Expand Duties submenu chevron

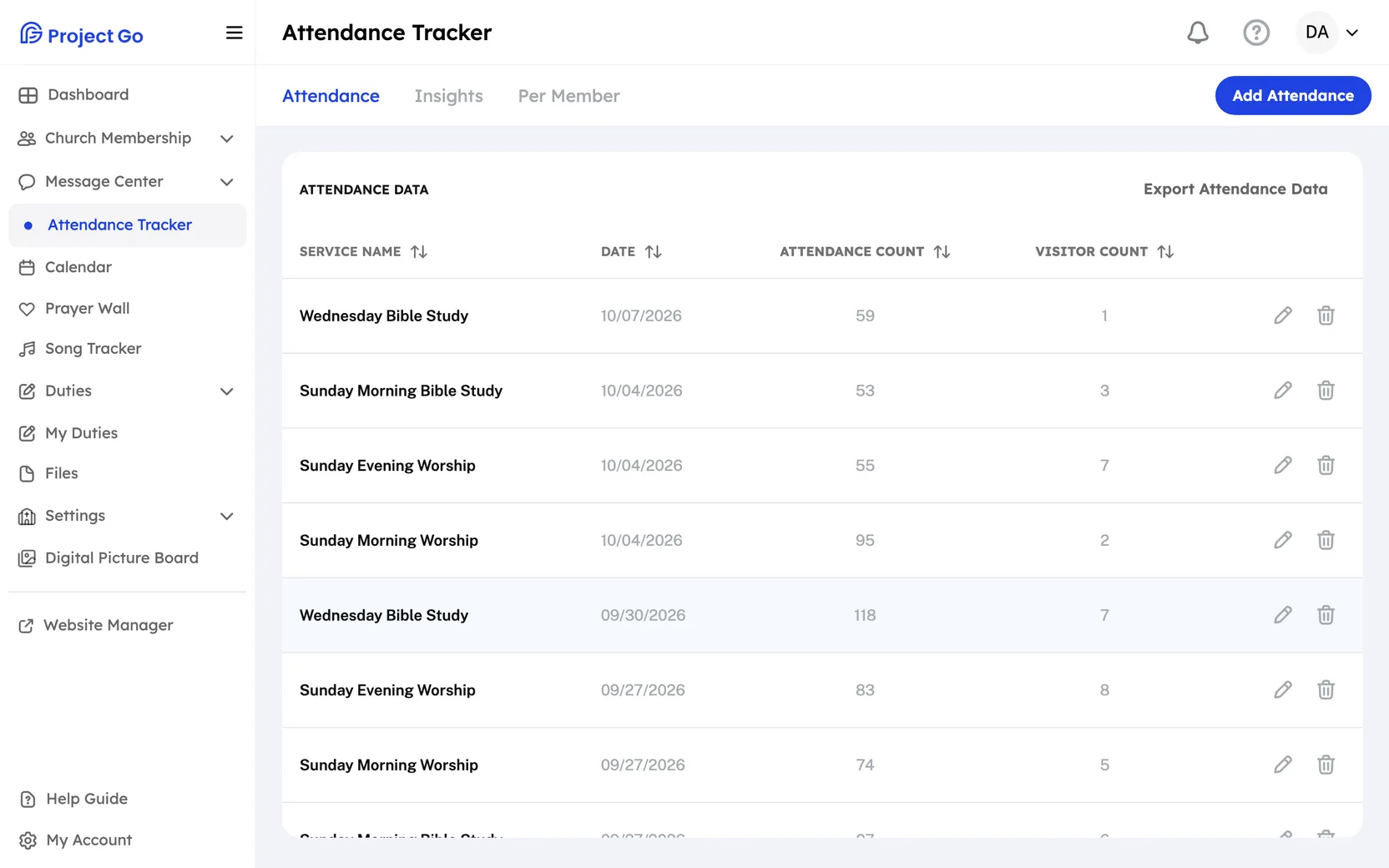tap(226, 391)
